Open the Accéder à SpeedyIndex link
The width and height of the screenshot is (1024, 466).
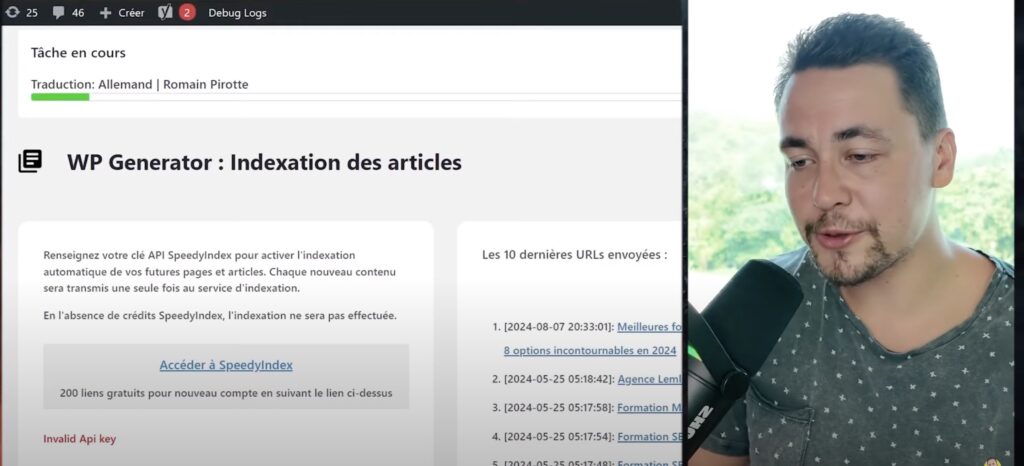tap(226, 365)
